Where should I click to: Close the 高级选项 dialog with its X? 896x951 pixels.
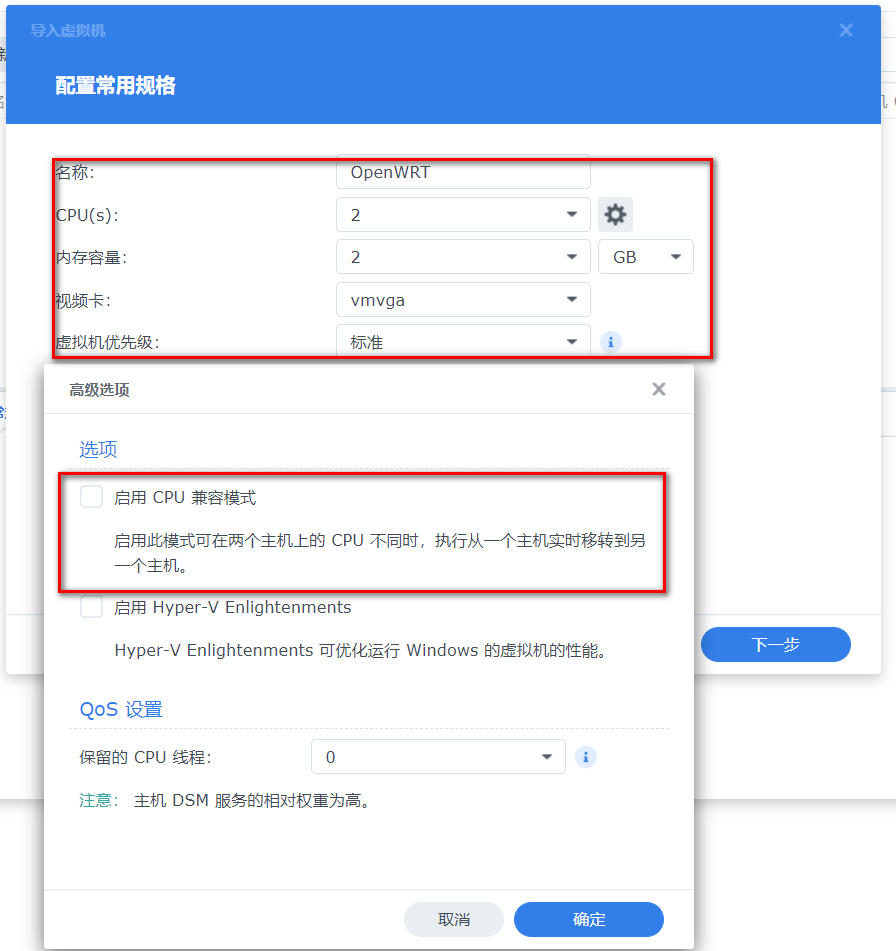tap(659, 389)
